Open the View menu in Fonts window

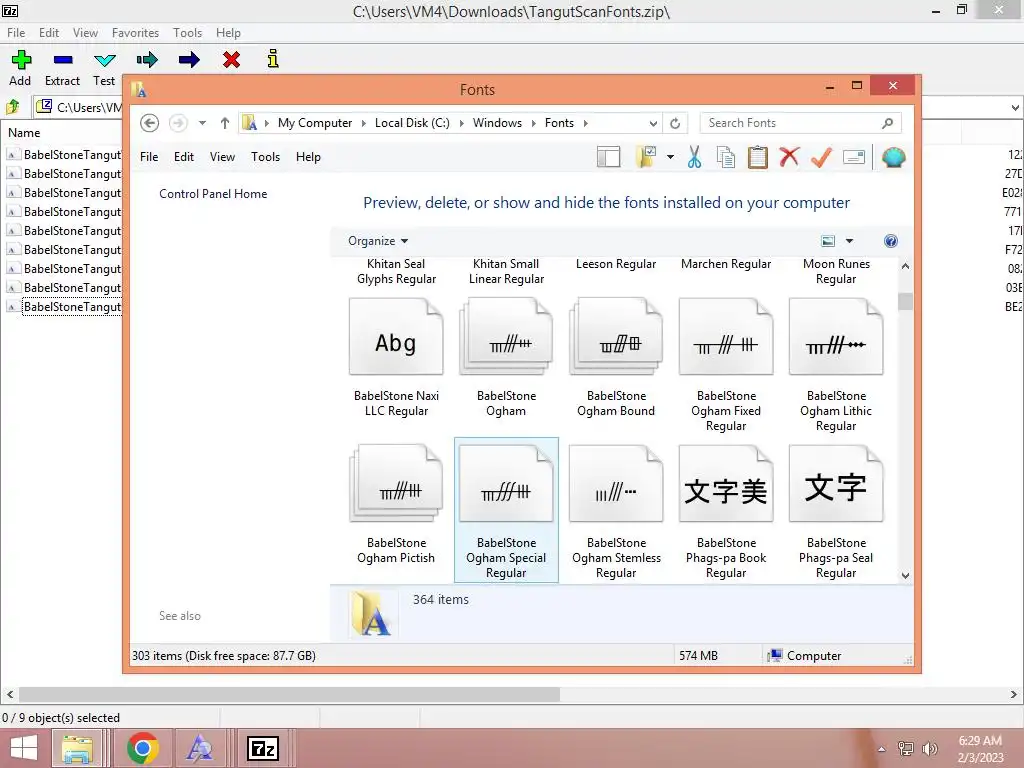click(x=222, y=157)
